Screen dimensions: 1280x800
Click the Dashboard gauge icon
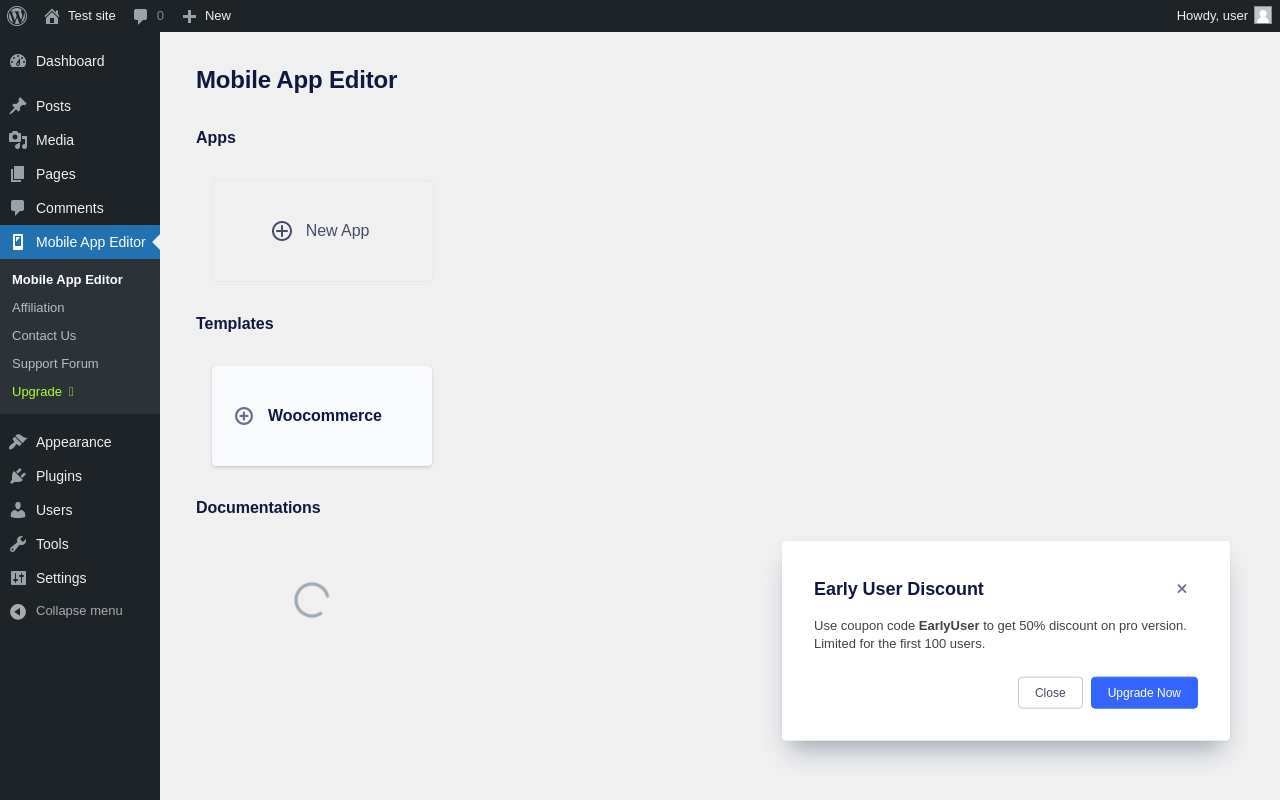18,61
